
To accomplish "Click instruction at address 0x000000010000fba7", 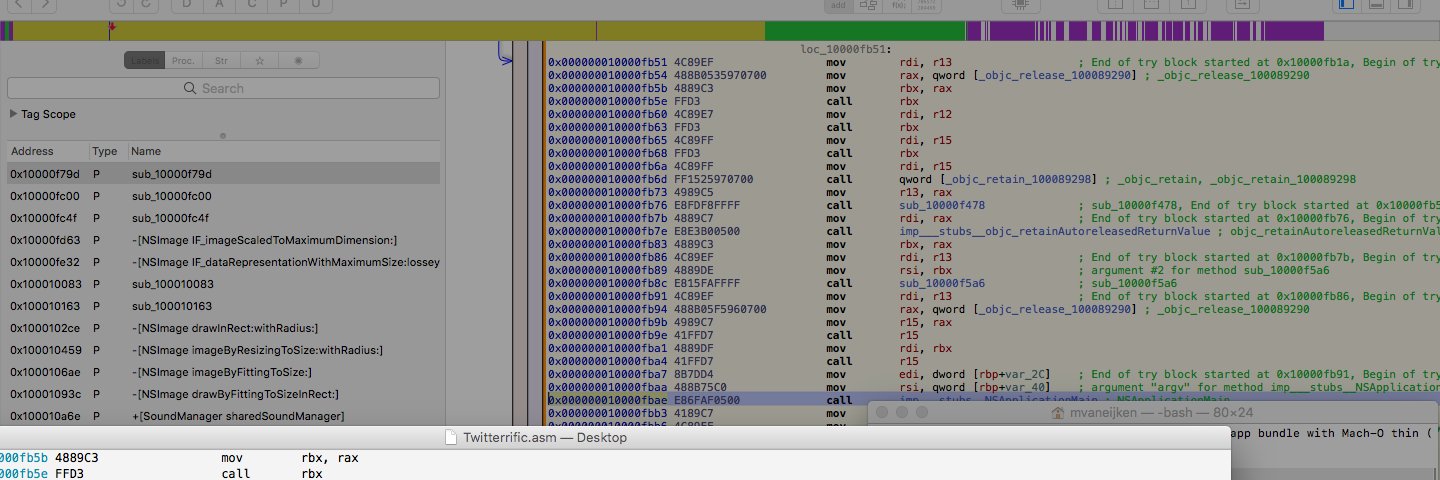I will 994,374.
